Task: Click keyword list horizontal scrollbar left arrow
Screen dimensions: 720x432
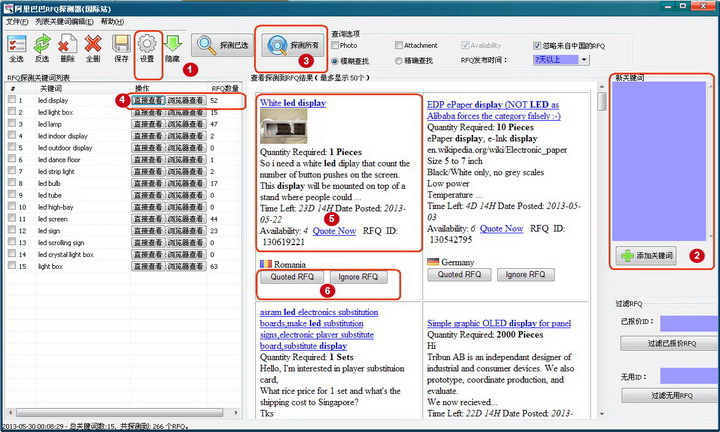Action: tap(11, 412)
